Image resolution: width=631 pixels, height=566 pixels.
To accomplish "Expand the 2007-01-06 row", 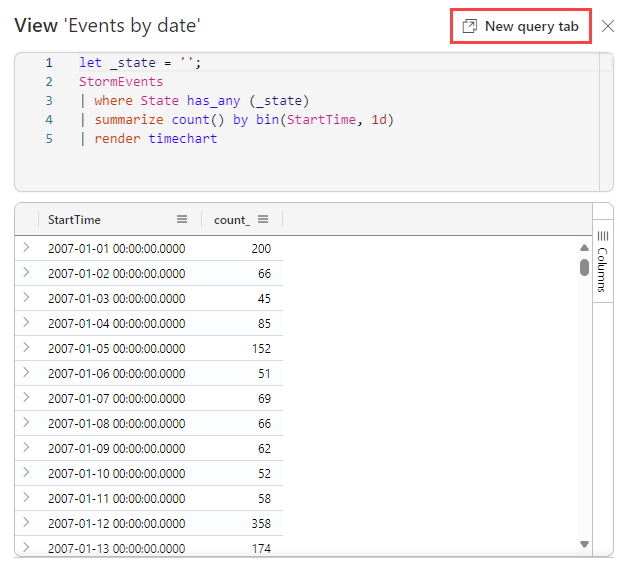I will coord(27,372).
